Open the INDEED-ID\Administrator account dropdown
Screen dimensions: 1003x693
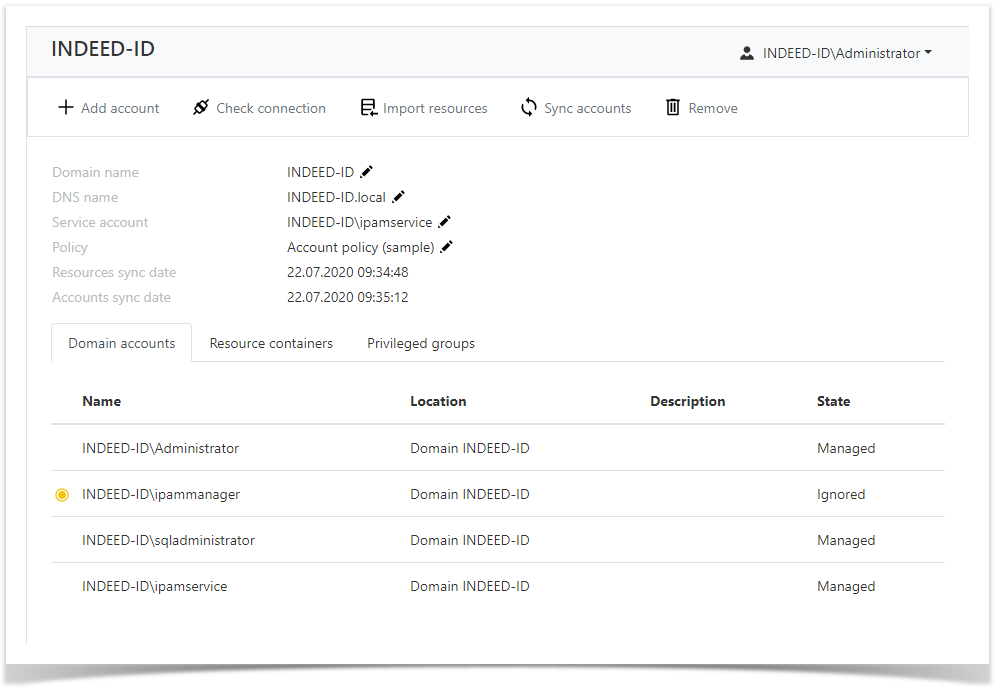(845, 53)
